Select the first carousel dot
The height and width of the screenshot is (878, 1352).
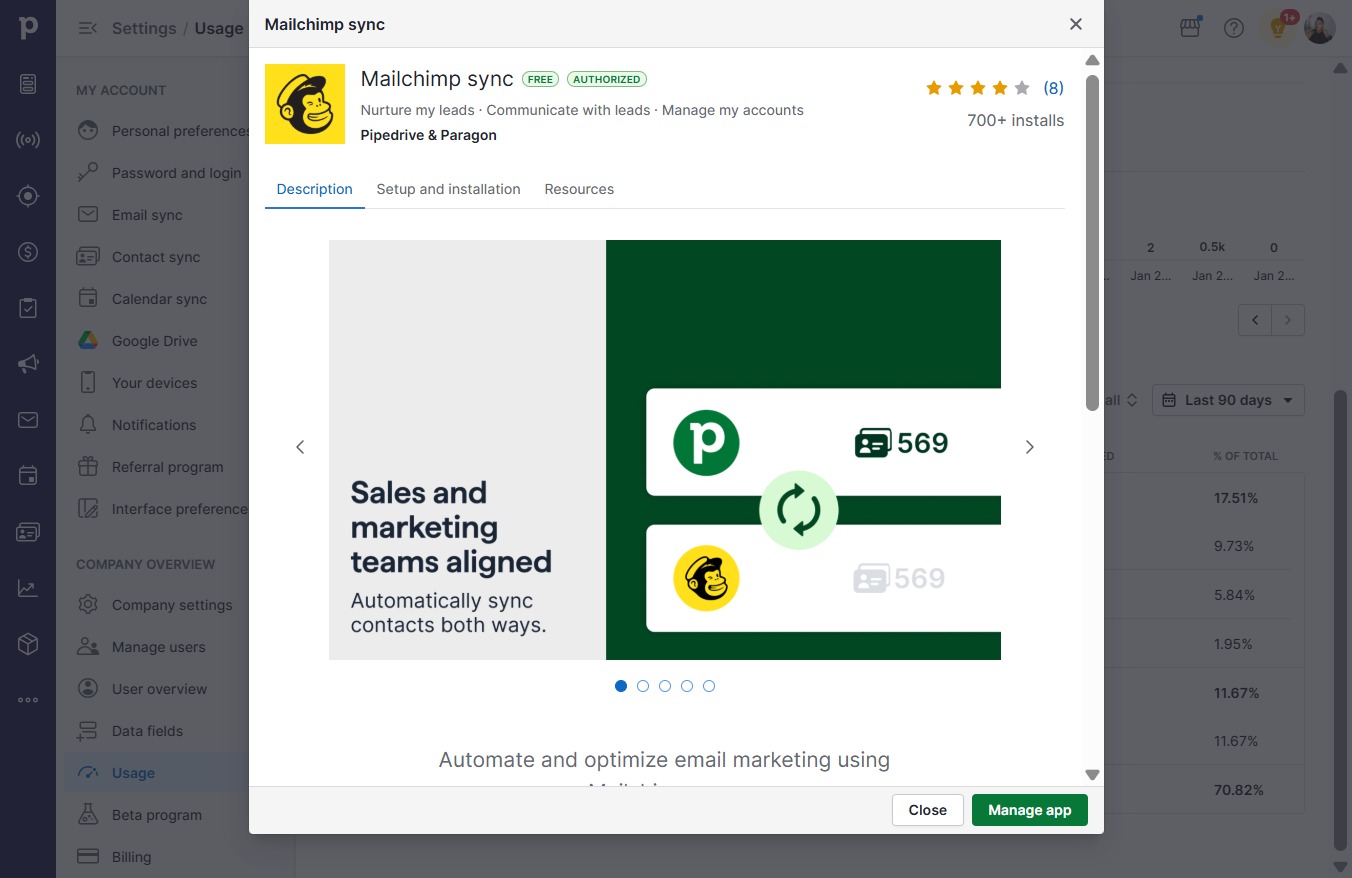click(x=621, y=686)
